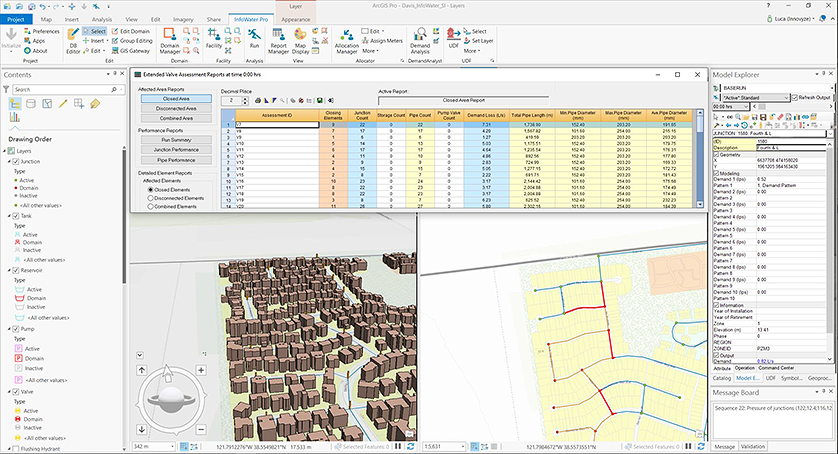Open the Domain Manager
Screen dimensions: 838x454
(170, 41)
